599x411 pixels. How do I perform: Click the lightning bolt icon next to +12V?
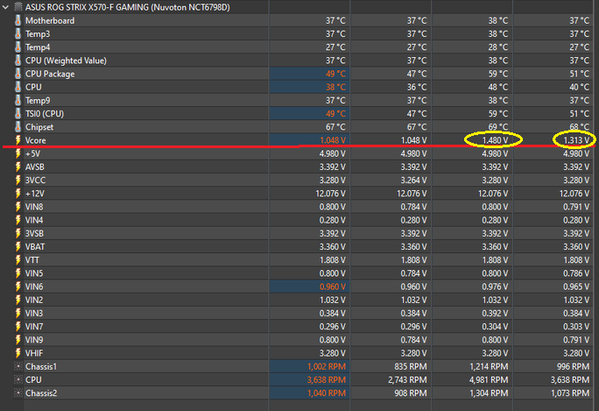(18, 193)
